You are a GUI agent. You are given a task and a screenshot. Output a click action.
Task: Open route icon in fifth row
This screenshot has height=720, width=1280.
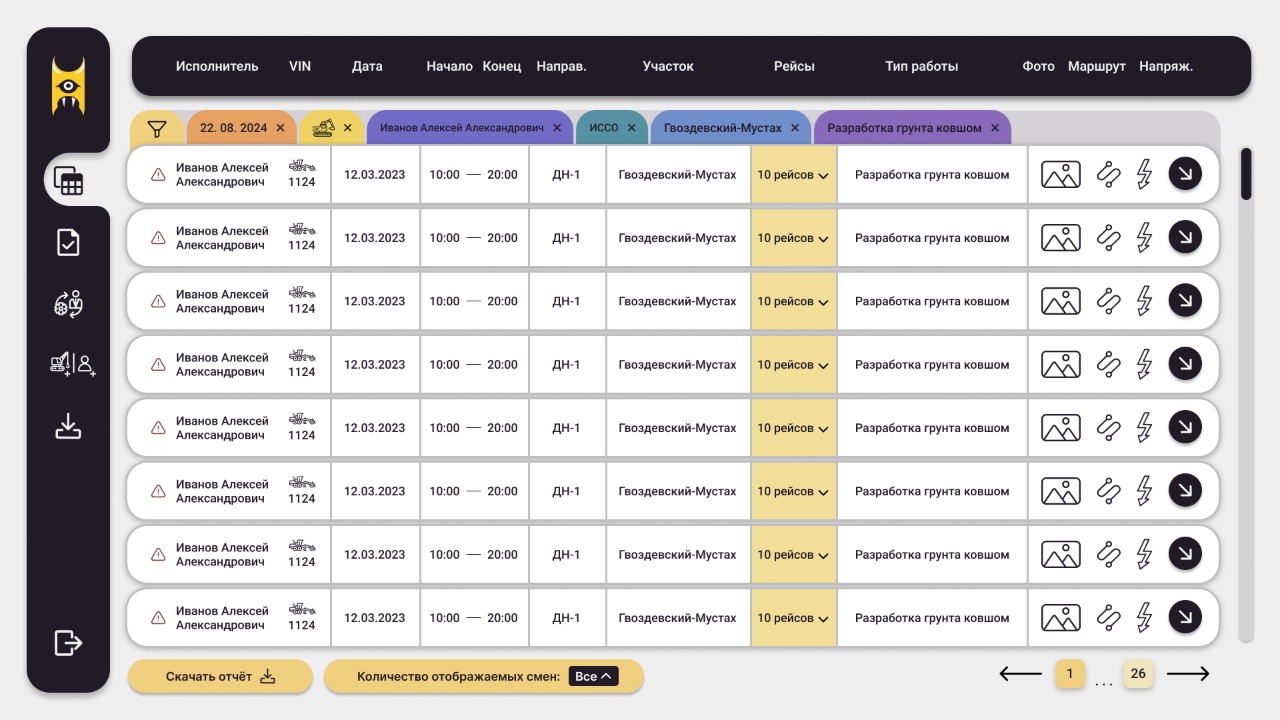click(x=1108, y=428)
